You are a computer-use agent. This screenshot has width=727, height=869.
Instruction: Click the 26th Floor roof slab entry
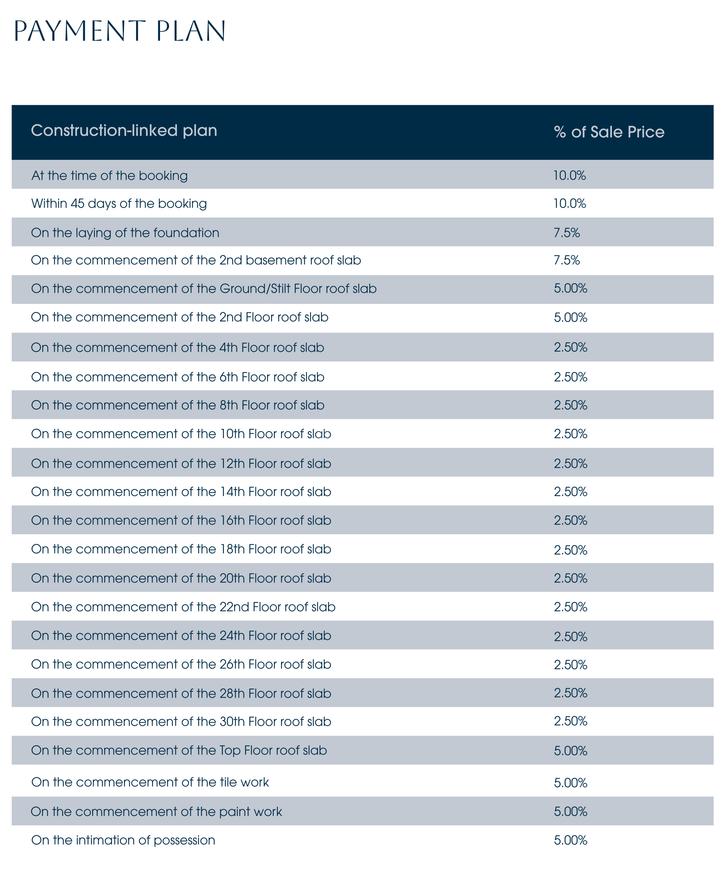[181, 664]
